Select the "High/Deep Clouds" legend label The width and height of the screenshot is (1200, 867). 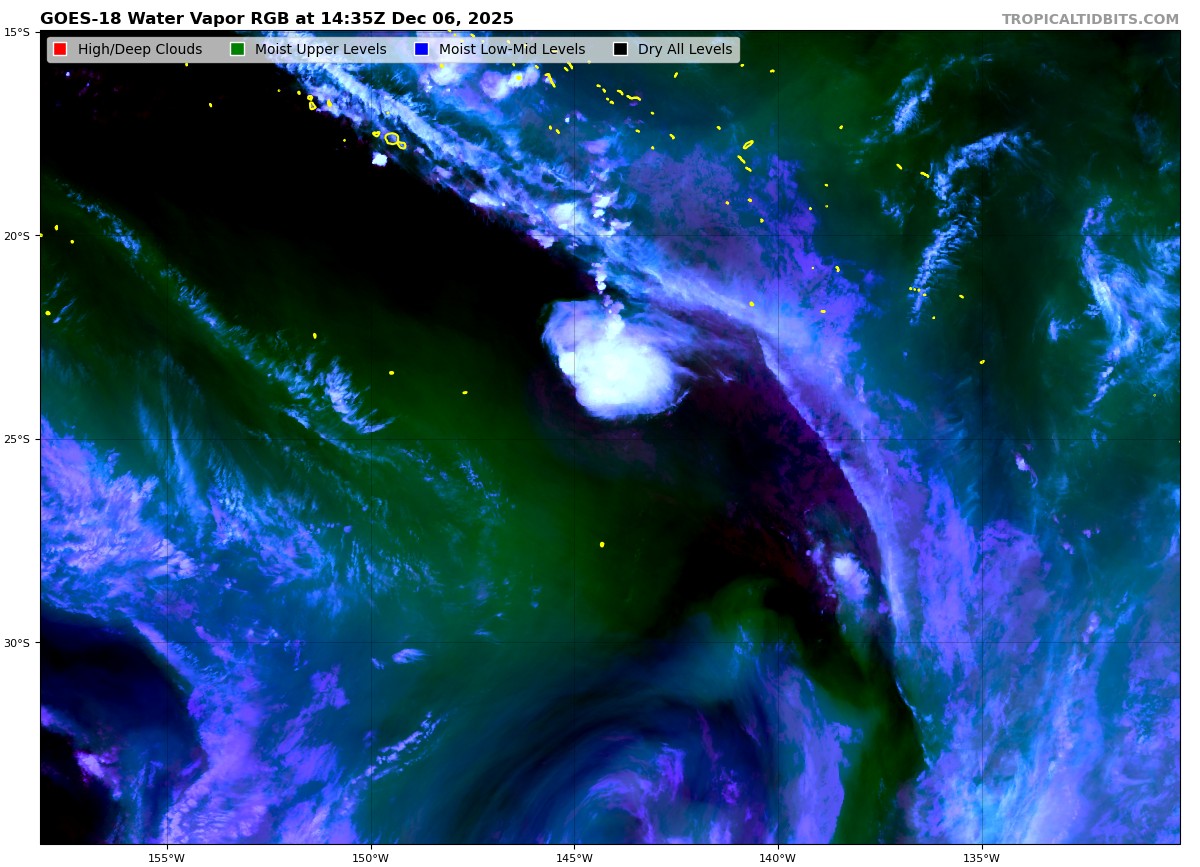140,50
